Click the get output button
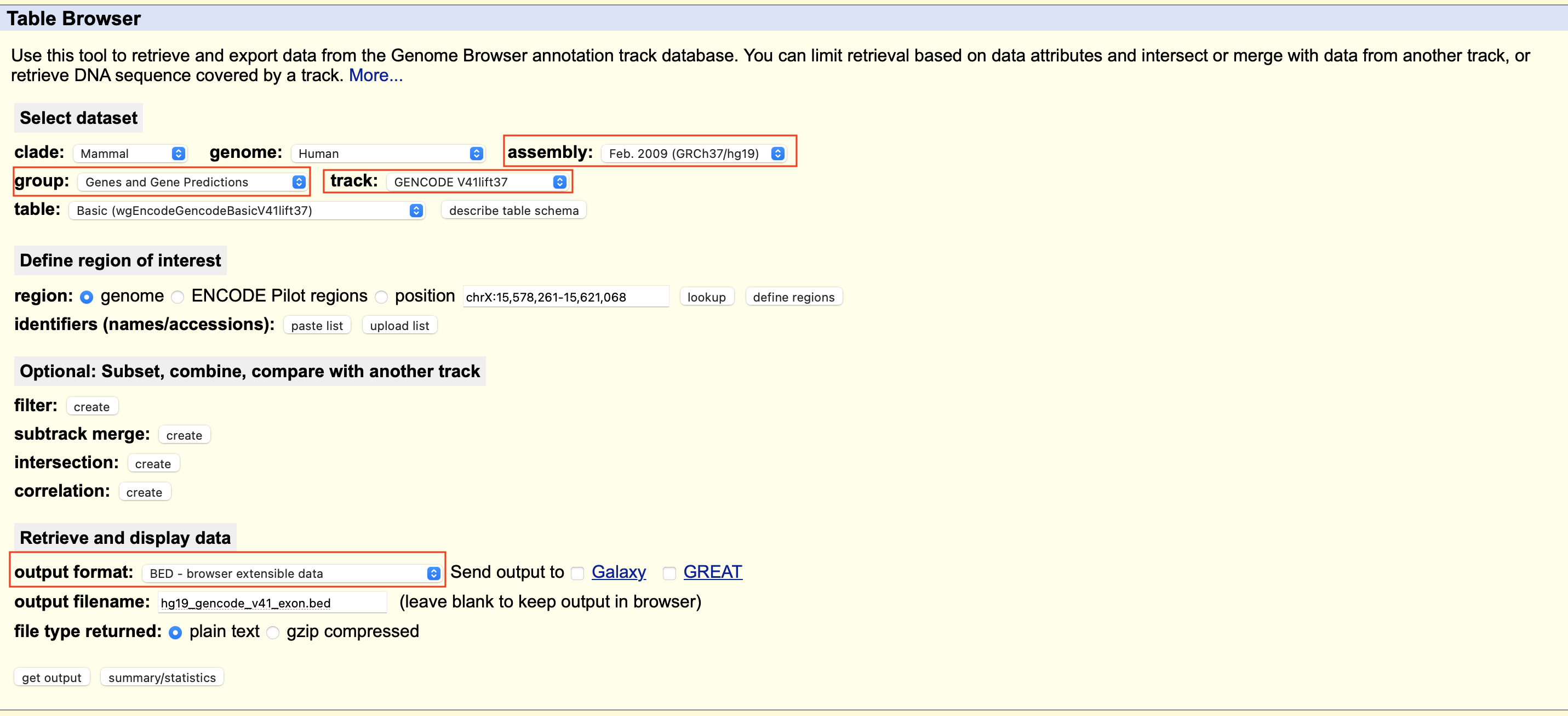This screenshot has height=716, width=1568. pos(51,677)
